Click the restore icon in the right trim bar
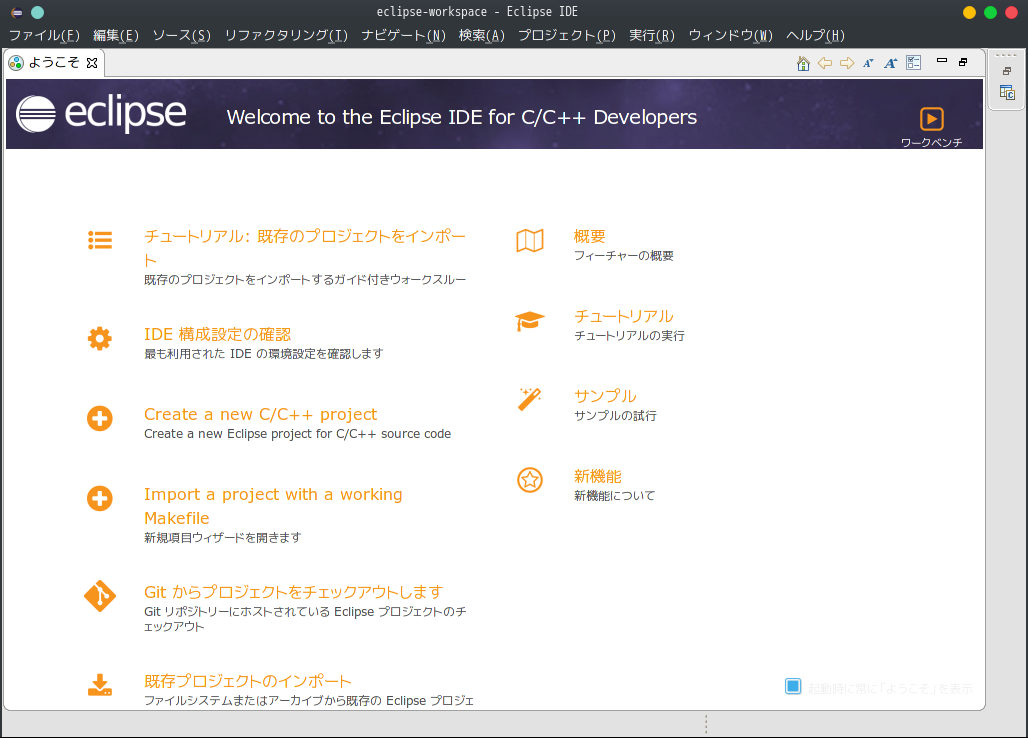The width and height of the screenshot is (1028, 738). click(x=1007, y=71)
